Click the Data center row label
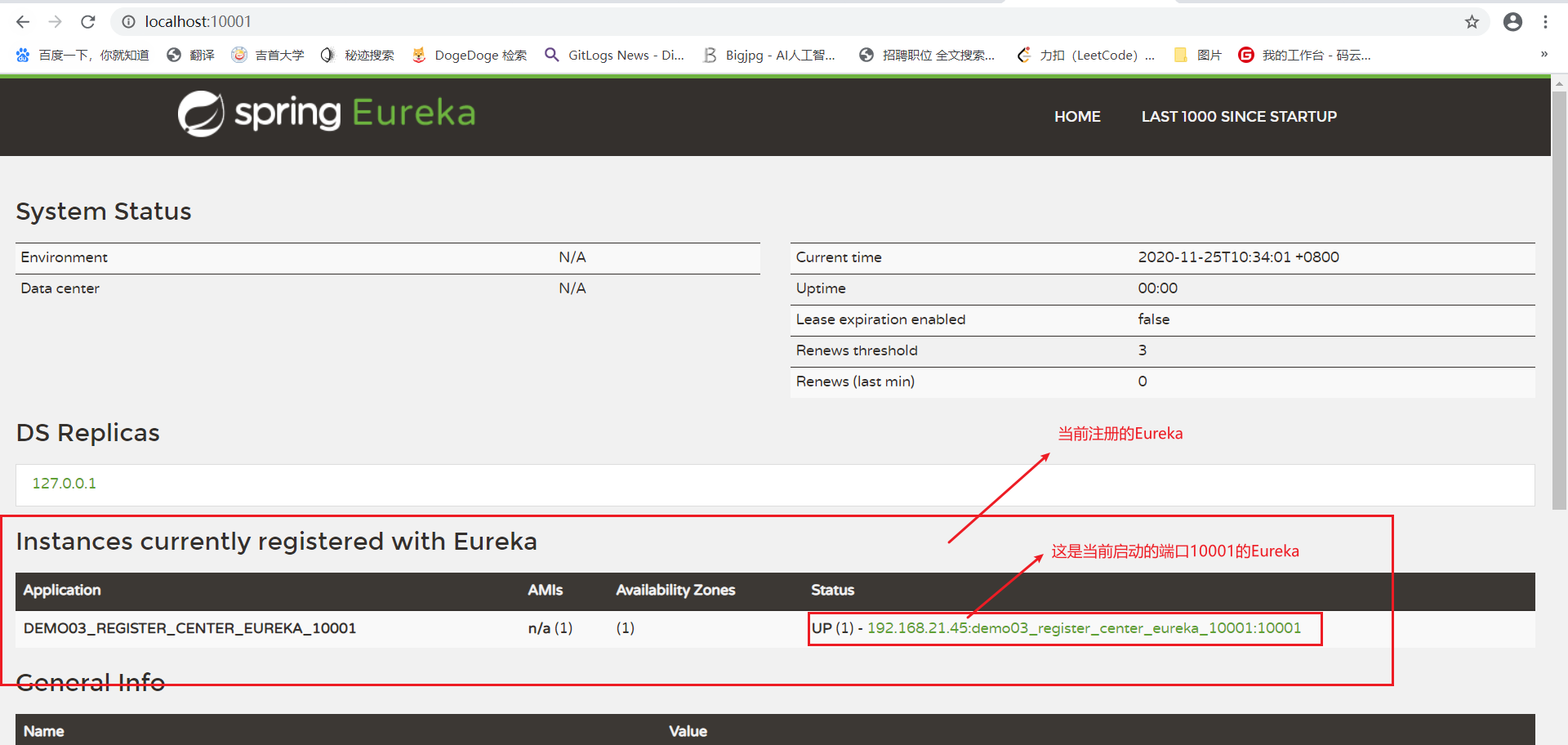Screen dimensions: 1568x745 point(60,288)
